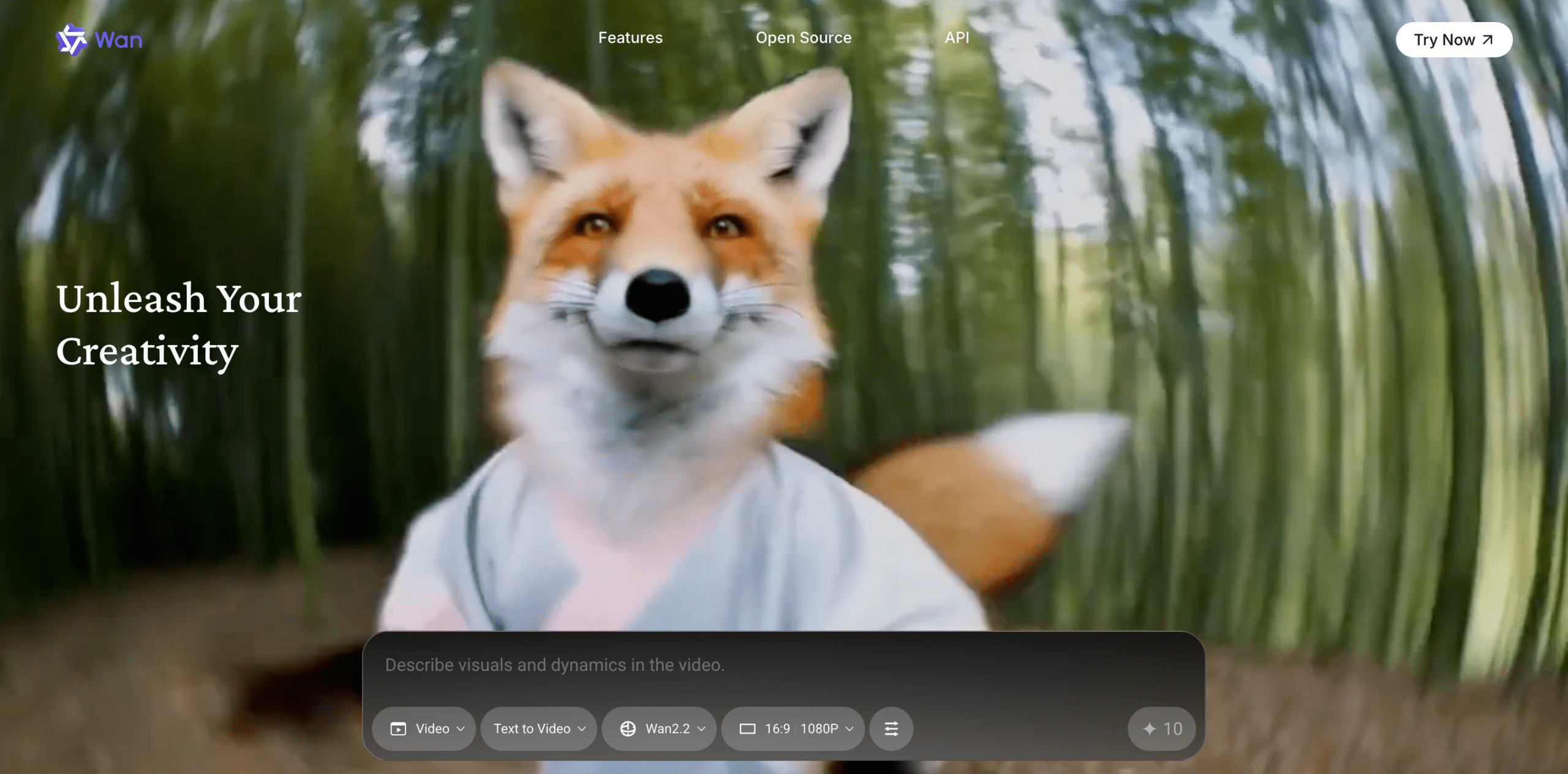This screenshot has width=1568, height=774.
Task: Click the sparkle generate icon
Action: (x=1149, y=729)
